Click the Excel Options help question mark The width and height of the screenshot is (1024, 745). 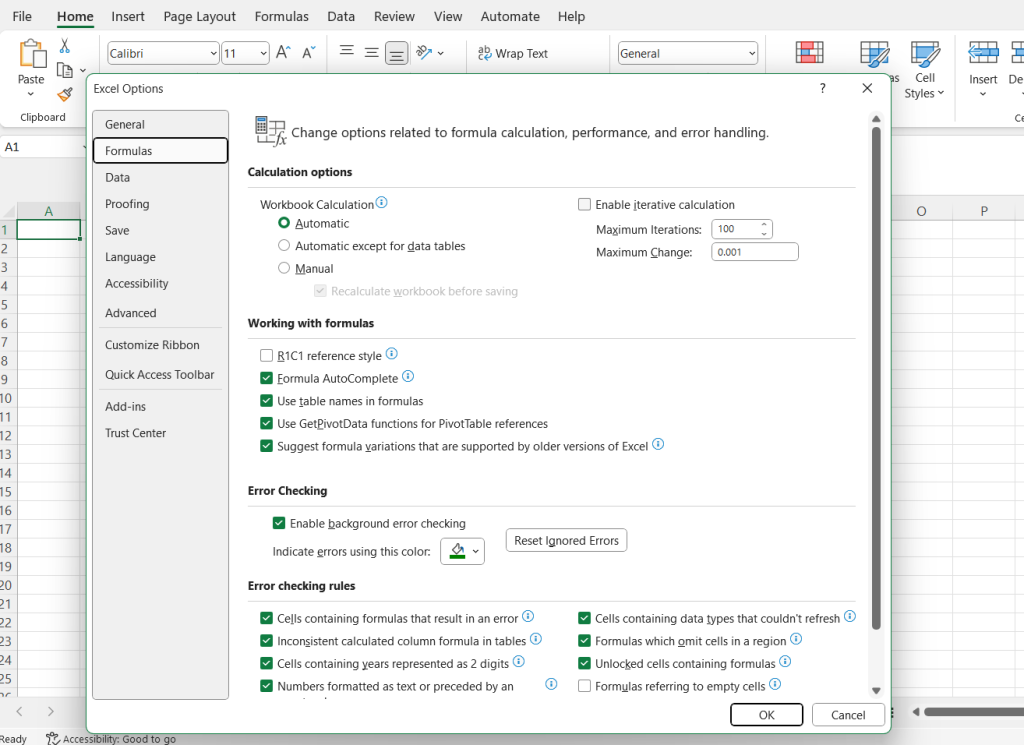tap(823, 88)
